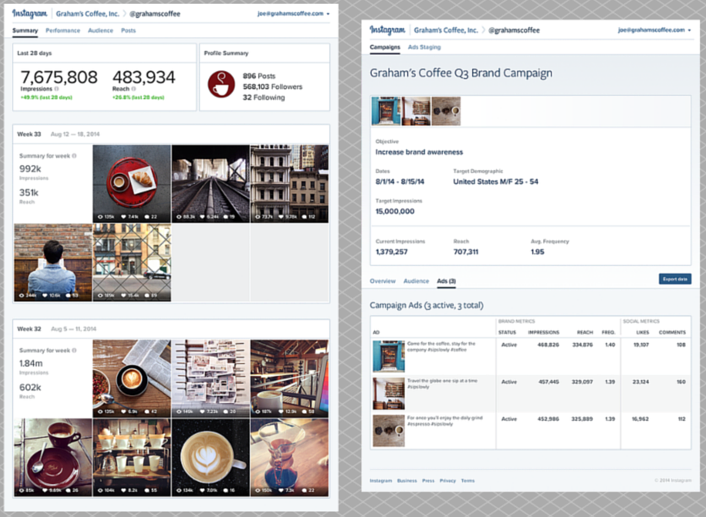Click the IMPRESSIONS column header
Screen dimensions: 706x517
click(543, 332)
